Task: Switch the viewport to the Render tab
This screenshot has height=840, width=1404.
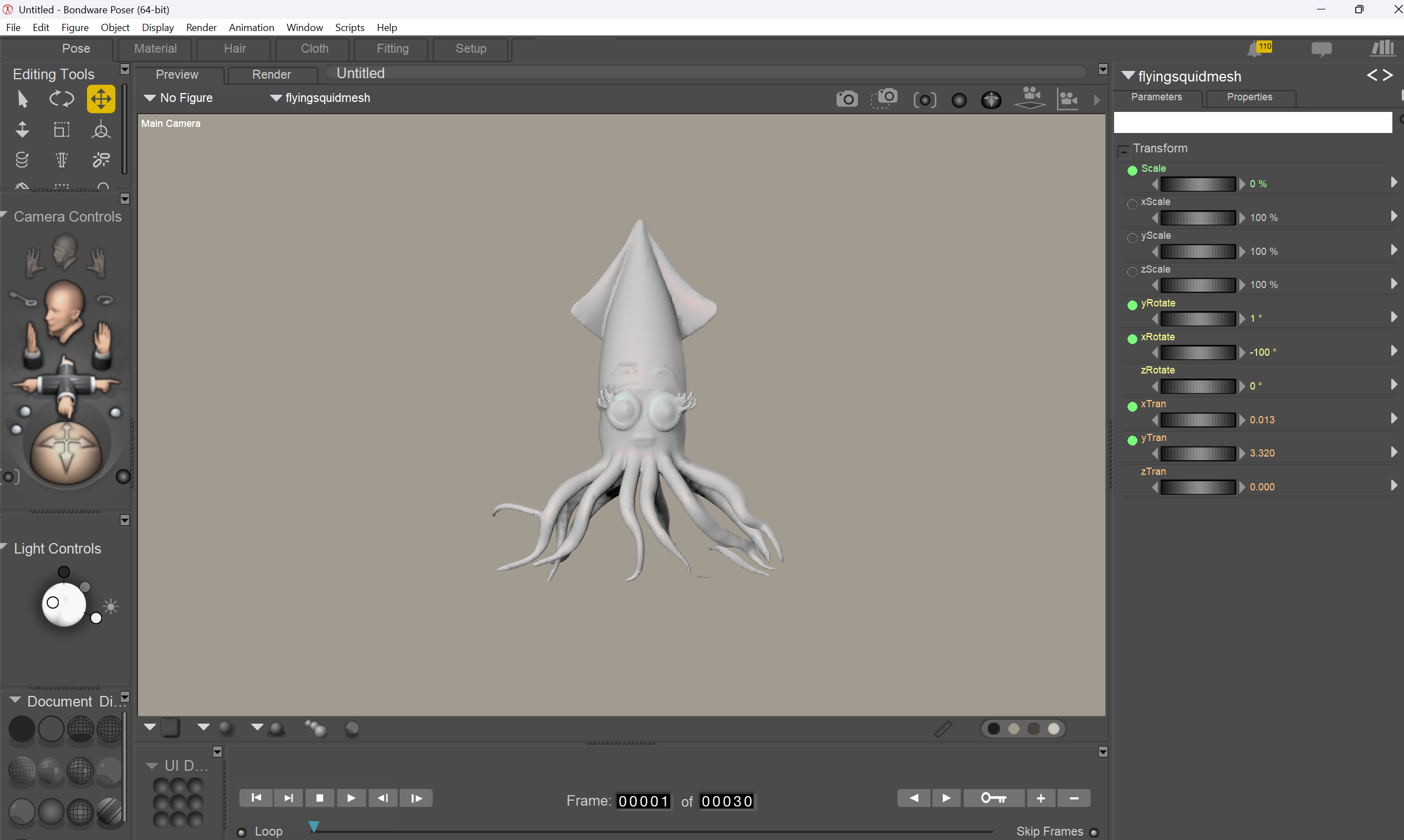Action: 271,74
